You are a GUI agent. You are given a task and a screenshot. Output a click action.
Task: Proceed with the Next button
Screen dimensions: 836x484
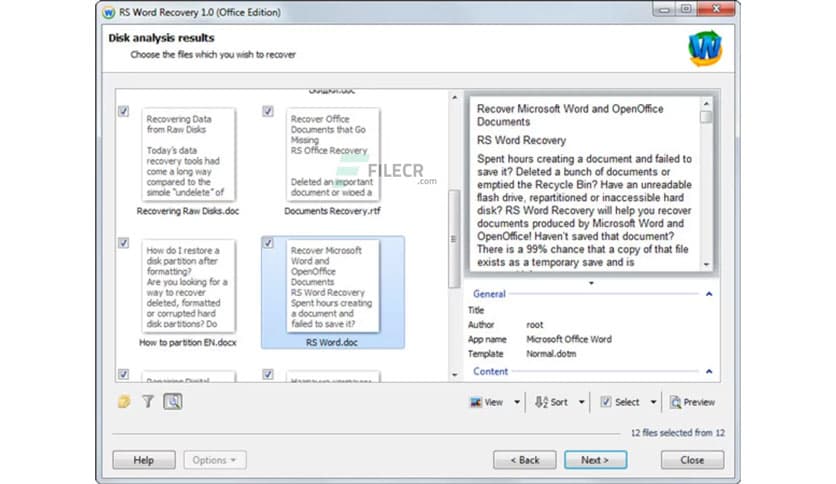pyautogui.click(x=596, y=459)
